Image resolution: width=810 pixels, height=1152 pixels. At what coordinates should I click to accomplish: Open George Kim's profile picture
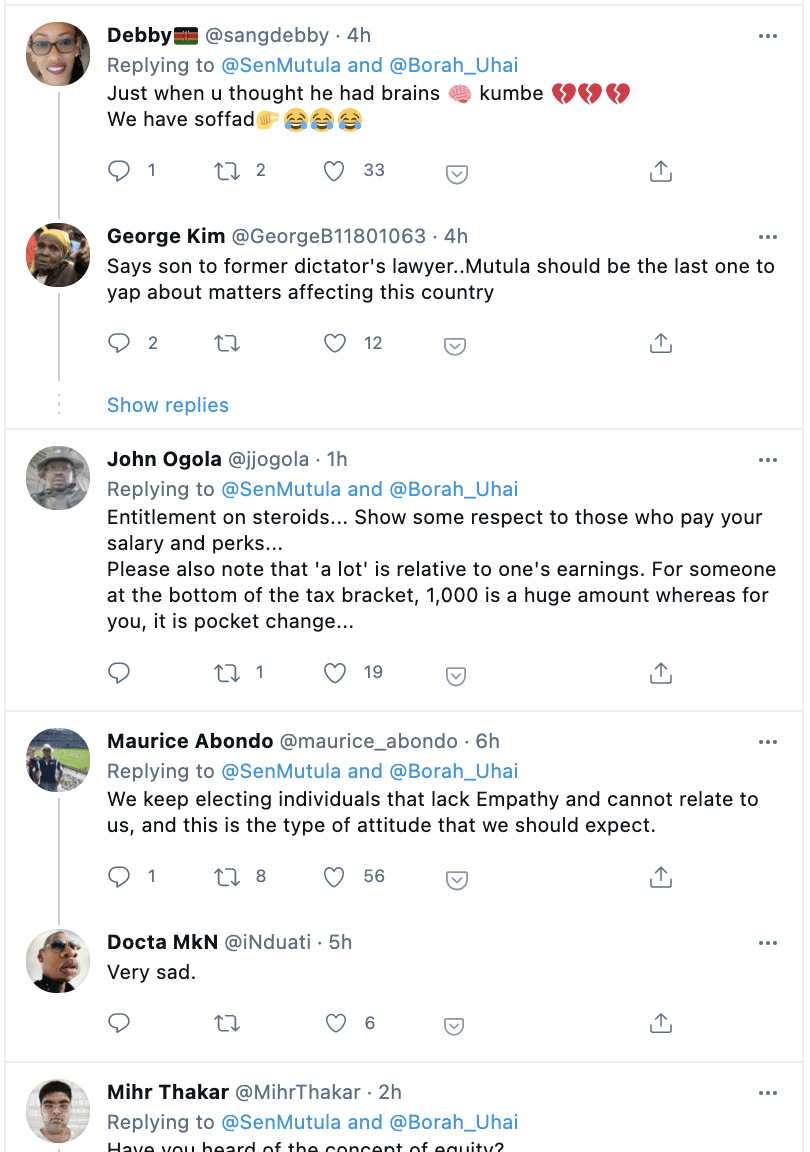(x=58, y=255)
